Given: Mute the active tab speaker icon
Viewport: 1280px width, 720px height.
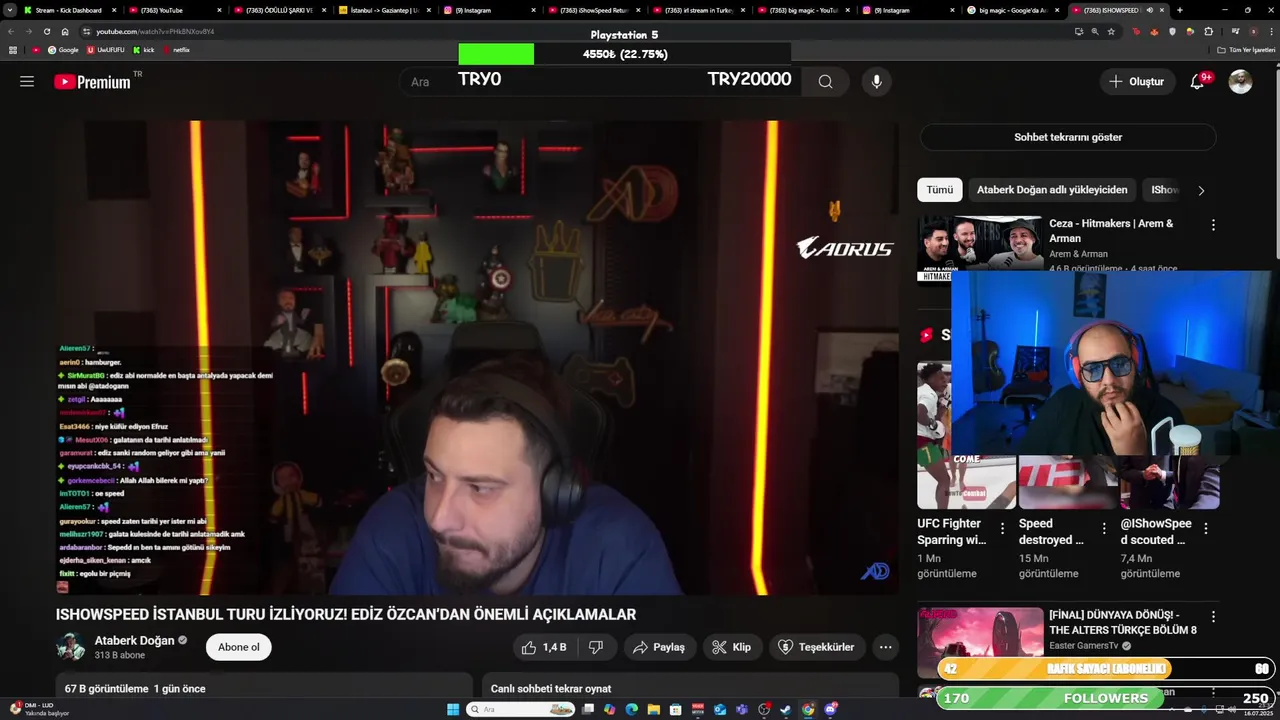Looking at the screenshot, I should [1149, 10].
